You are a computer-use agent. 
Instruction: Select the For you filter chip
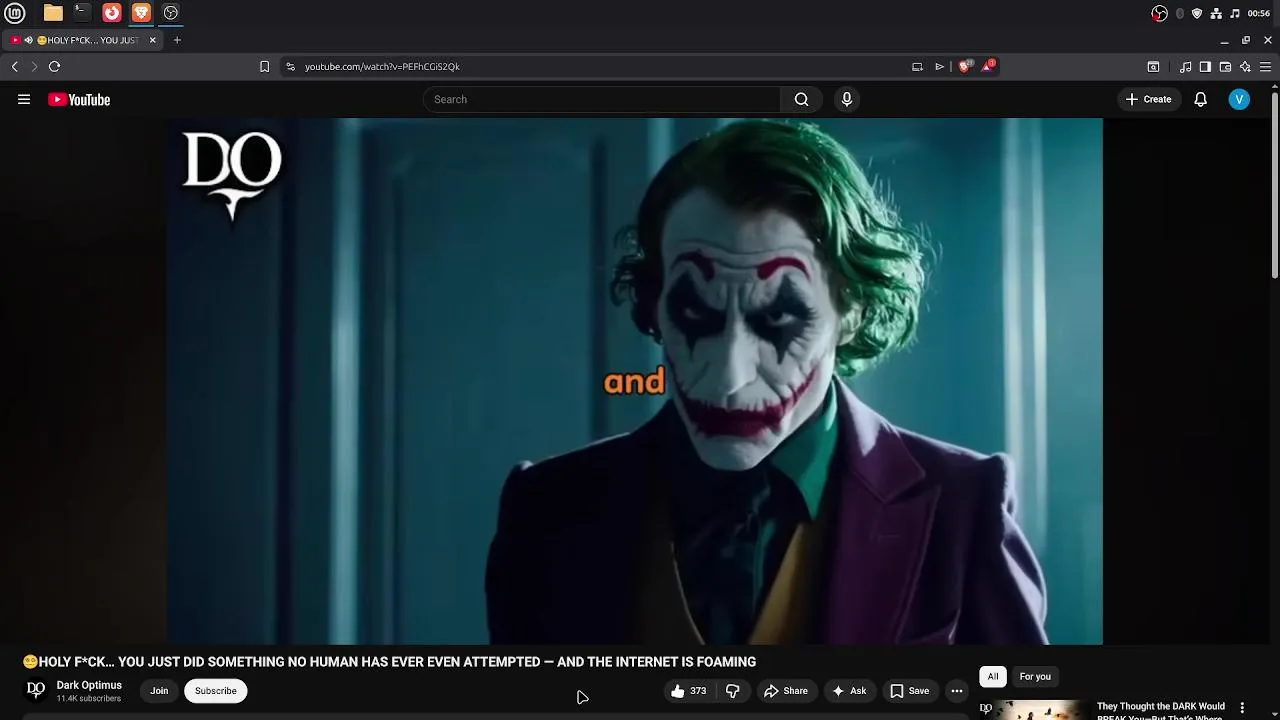[1035, 677]
